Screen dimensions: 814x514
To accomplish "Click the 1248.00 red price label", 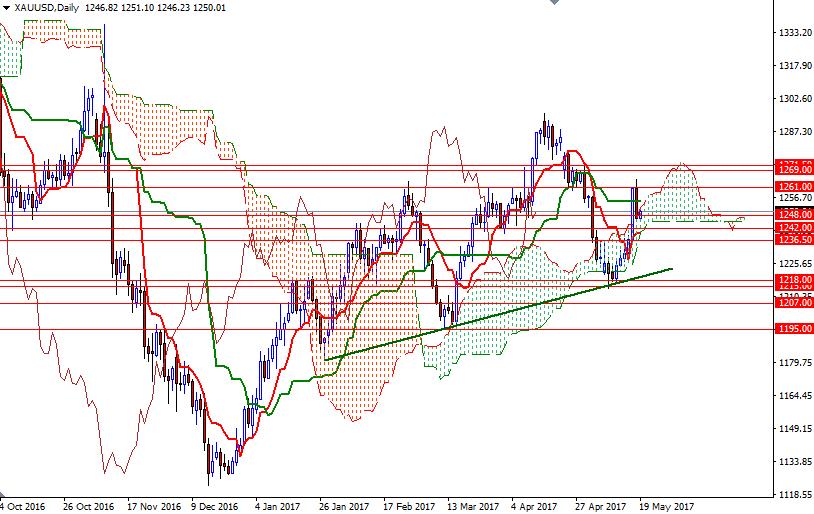I will pyautogui.click(x=795, y=214).
